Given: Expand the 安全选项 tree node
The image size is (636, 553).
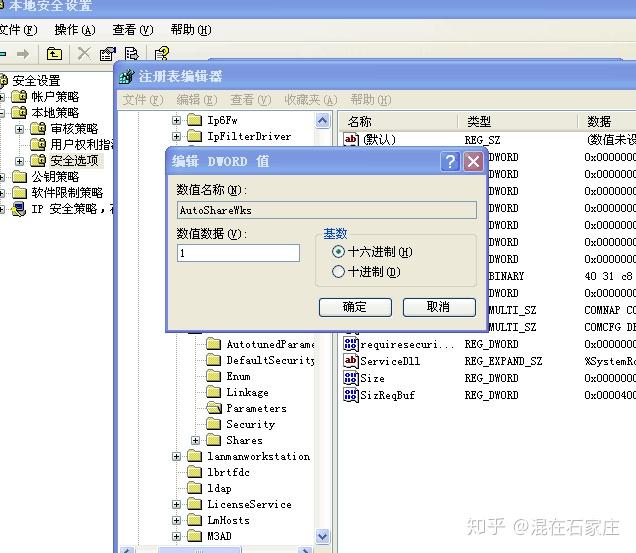Looking at the screenshot, I should pos(19,161).
